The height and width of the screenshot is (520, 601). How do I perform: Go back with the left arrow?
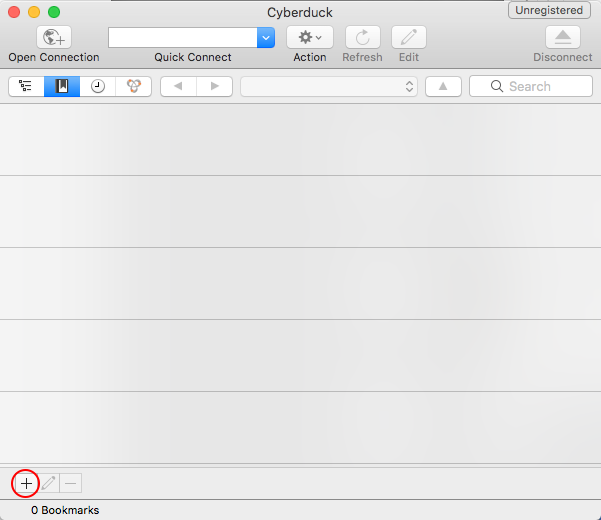click(178, 86)
